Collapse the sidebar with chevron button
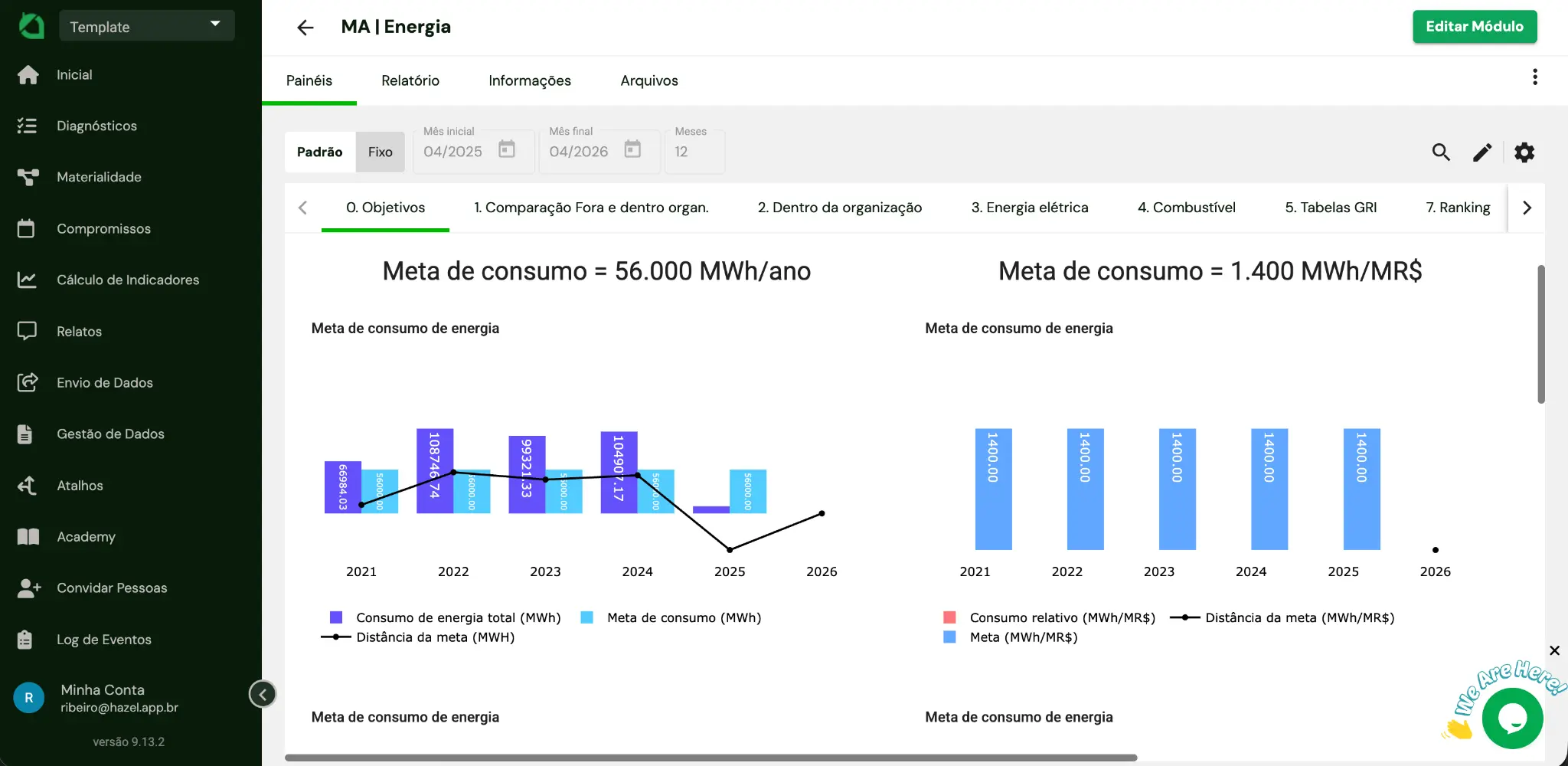The height and width of the screenshot is (766, 1568). pos(263,695)
